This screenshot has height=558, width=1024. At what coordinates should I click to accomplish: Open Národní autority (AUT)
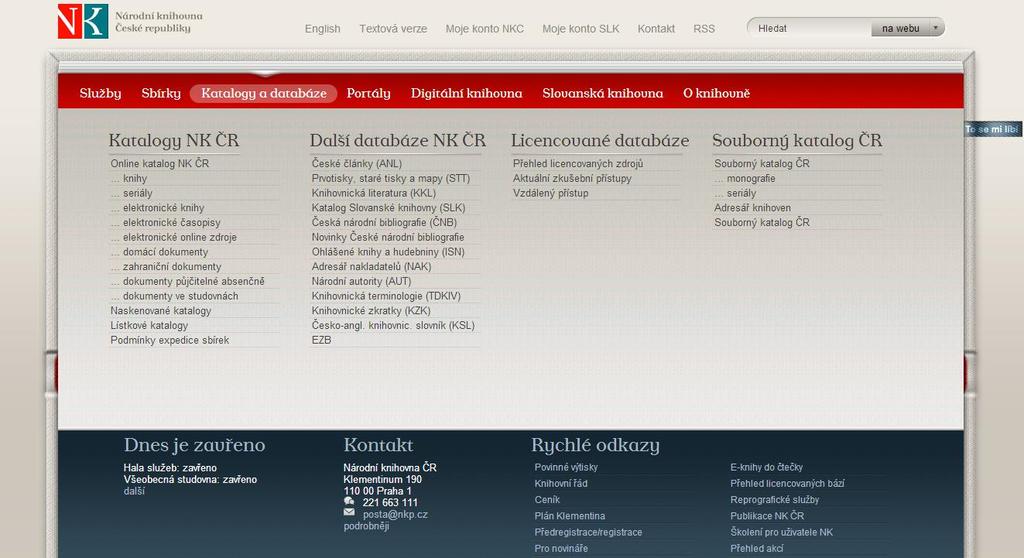pos(361,281)
